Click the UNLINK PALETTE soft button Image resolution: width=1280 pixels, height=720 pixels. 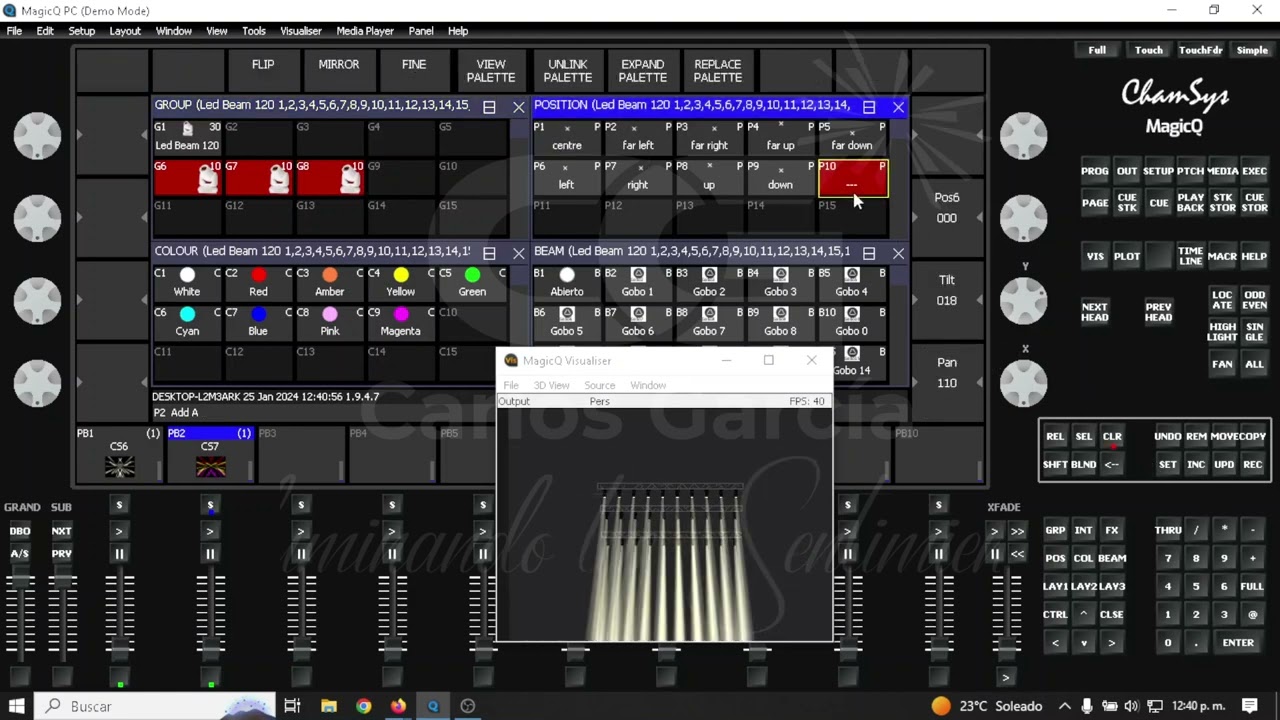click(x=567, y=71)
